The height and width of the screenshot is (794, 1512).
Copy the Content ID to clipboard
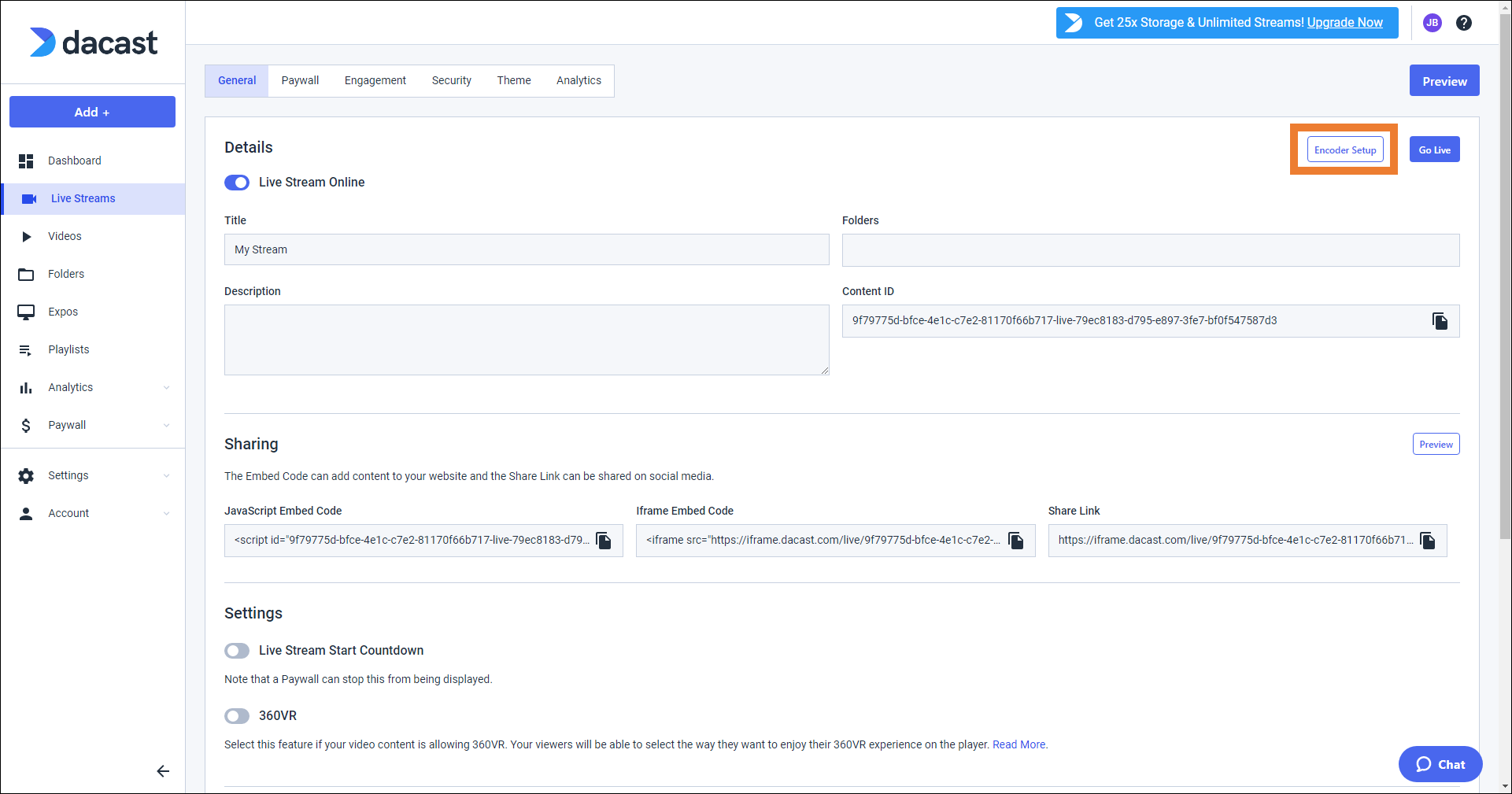click(1440, 321)
